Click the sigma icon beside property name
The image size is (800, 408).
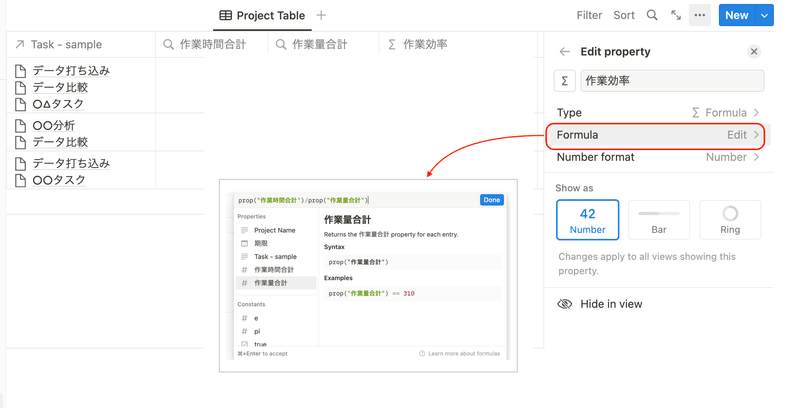[x=565, y=81]
